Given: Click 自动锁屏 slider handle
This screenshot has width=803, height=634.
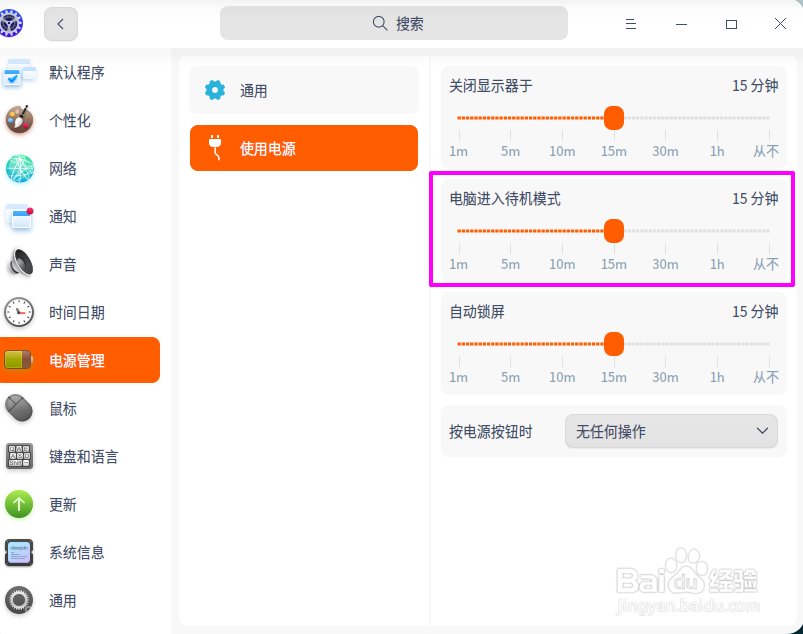Looking at the screenshot, I should click(614, 344).
